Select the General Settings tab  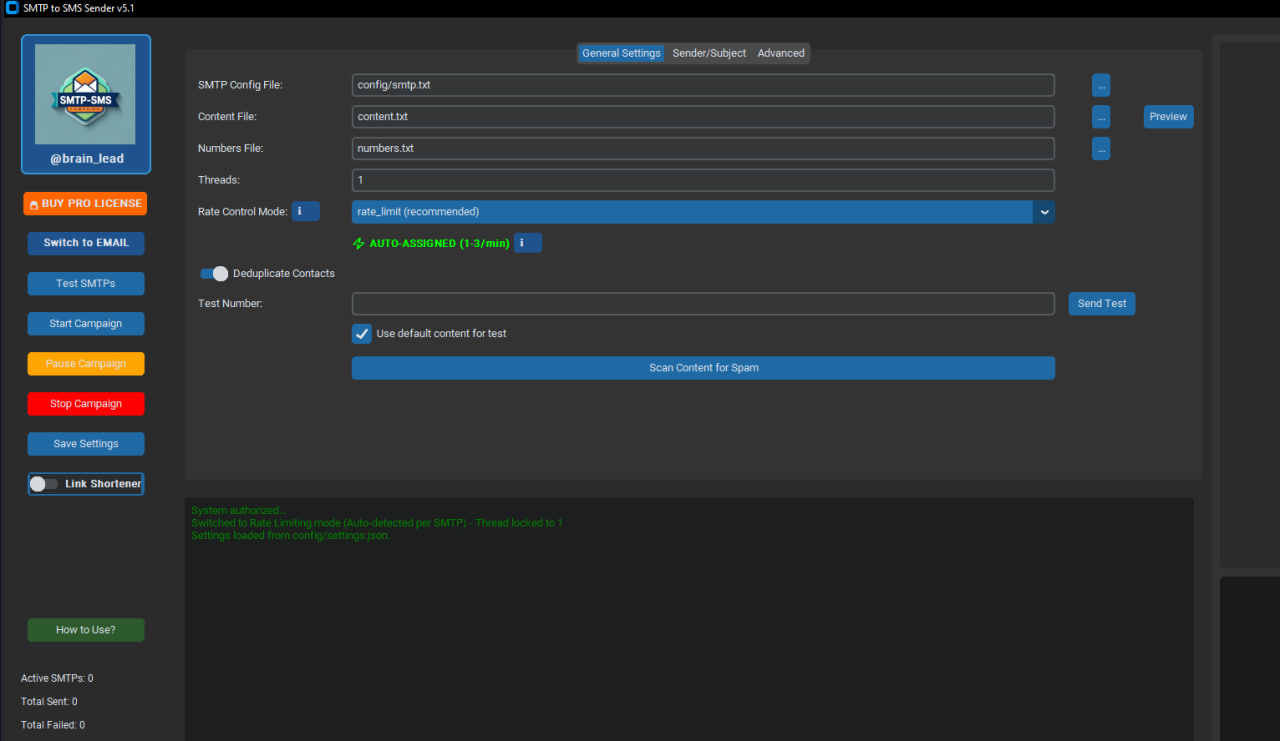(621, 53)
